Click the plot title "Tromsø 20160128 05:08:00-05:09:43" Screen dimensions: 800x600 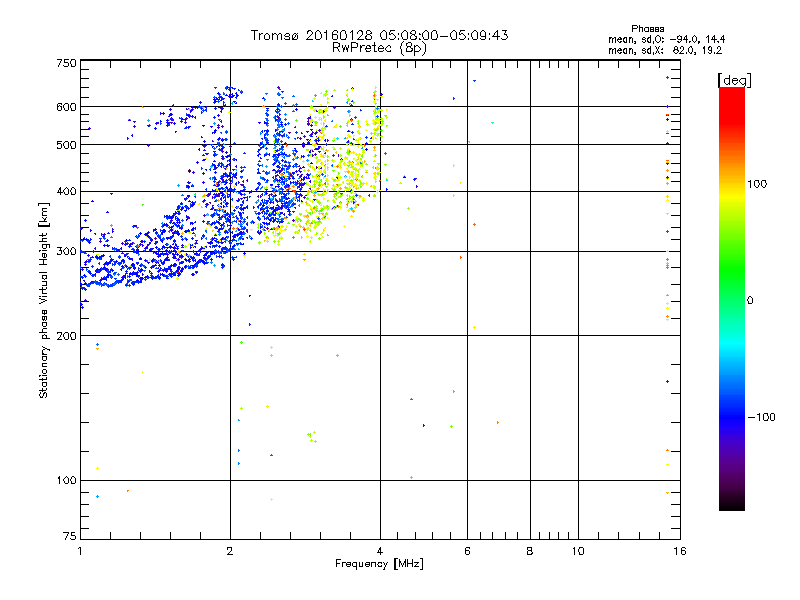tap(379, 35)
